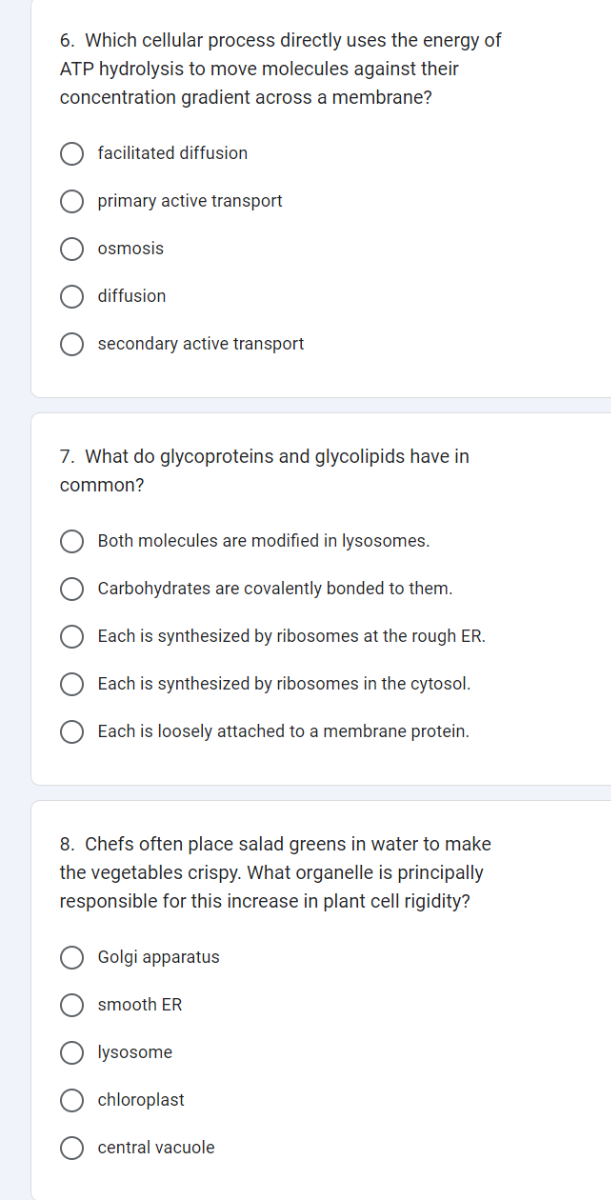Click the question 7 heading text
This screenshot has width=611, height=1200.
(x=265, y=470)
